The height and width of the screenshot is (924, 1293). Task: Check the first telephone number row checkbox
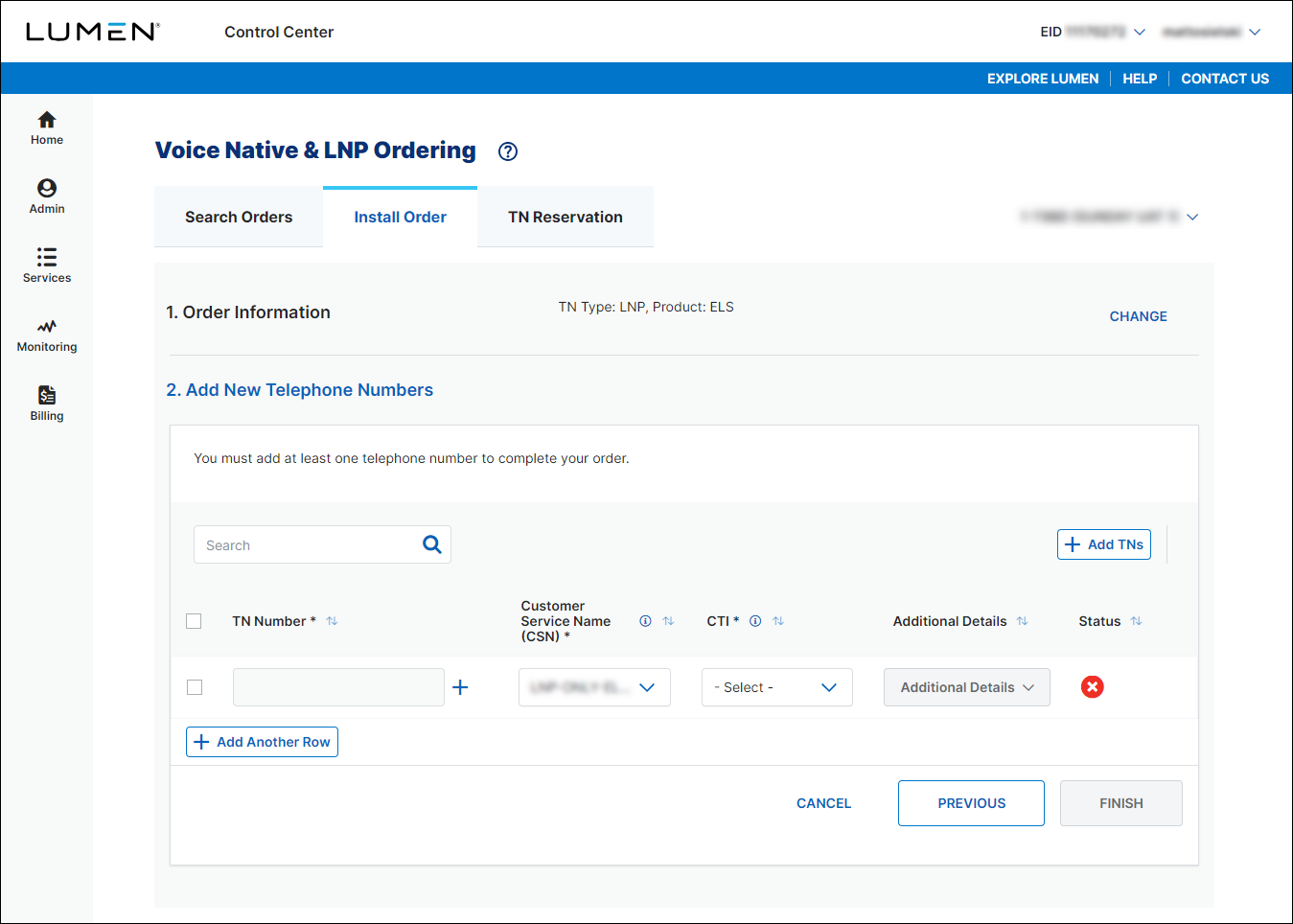coord(195,687)
